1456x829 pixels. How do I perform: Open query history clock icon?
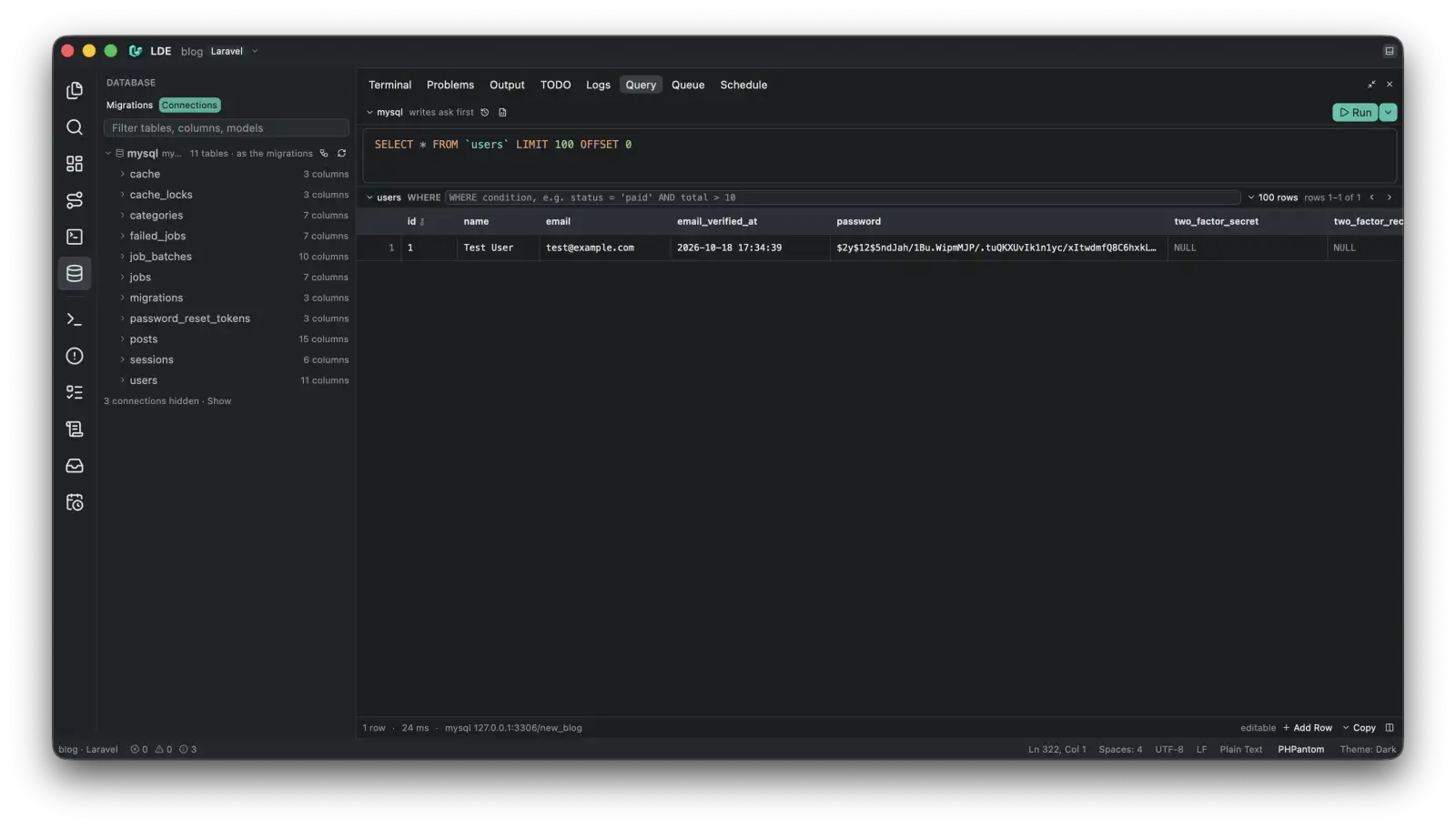click(485, 113)
